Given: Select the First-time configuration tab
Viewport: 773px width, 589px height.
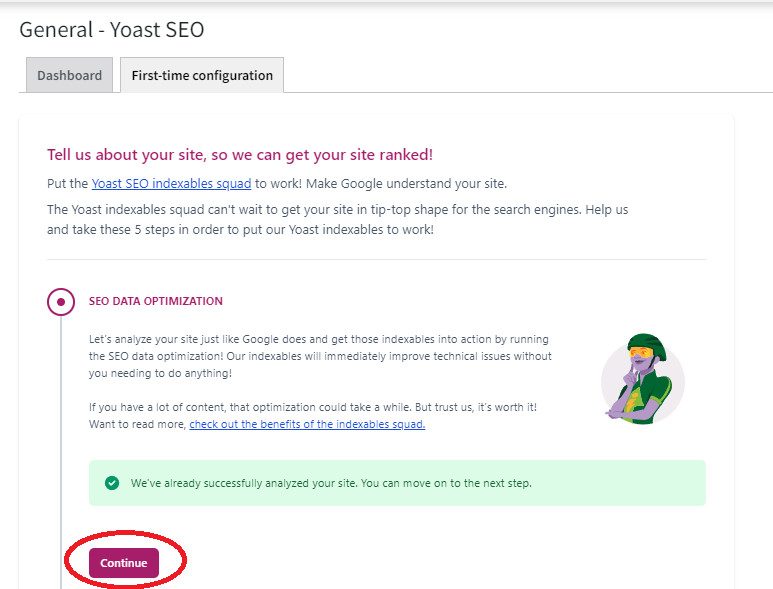Looking at the screenshot, I should click(x=202, y=75).
